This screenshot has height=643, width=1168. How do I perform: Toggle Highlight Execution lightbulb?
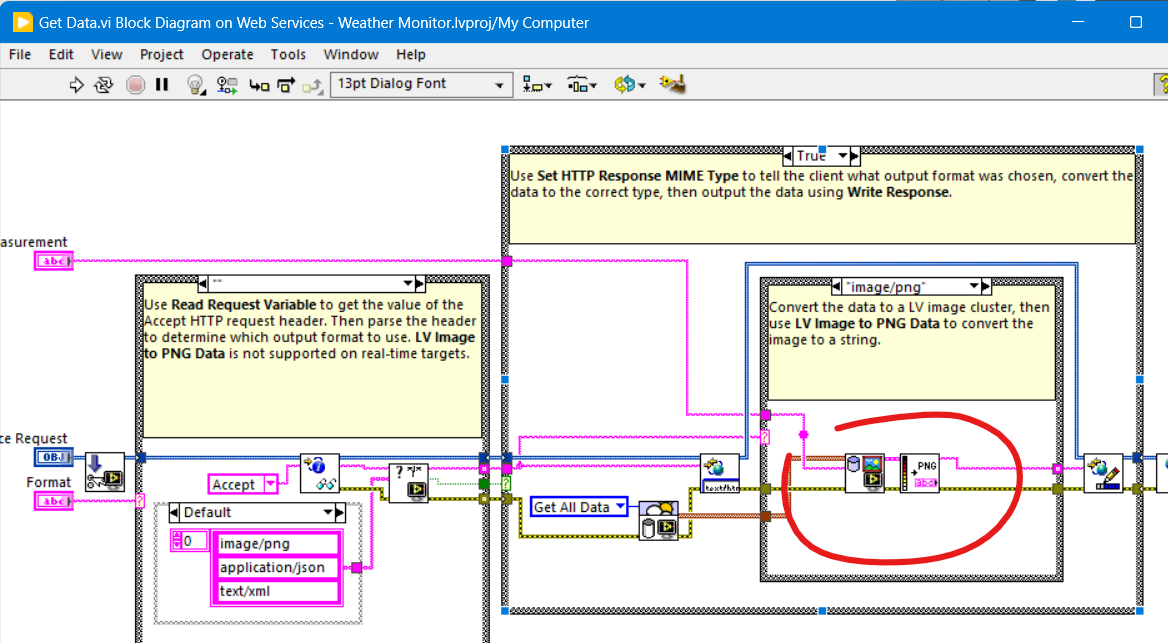[196, 85]
